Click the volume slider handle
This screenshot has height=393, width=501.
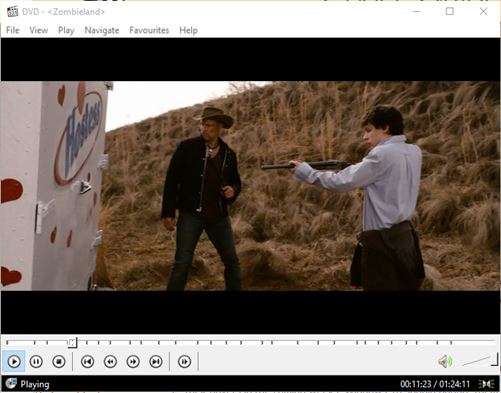tap(494, 360)
